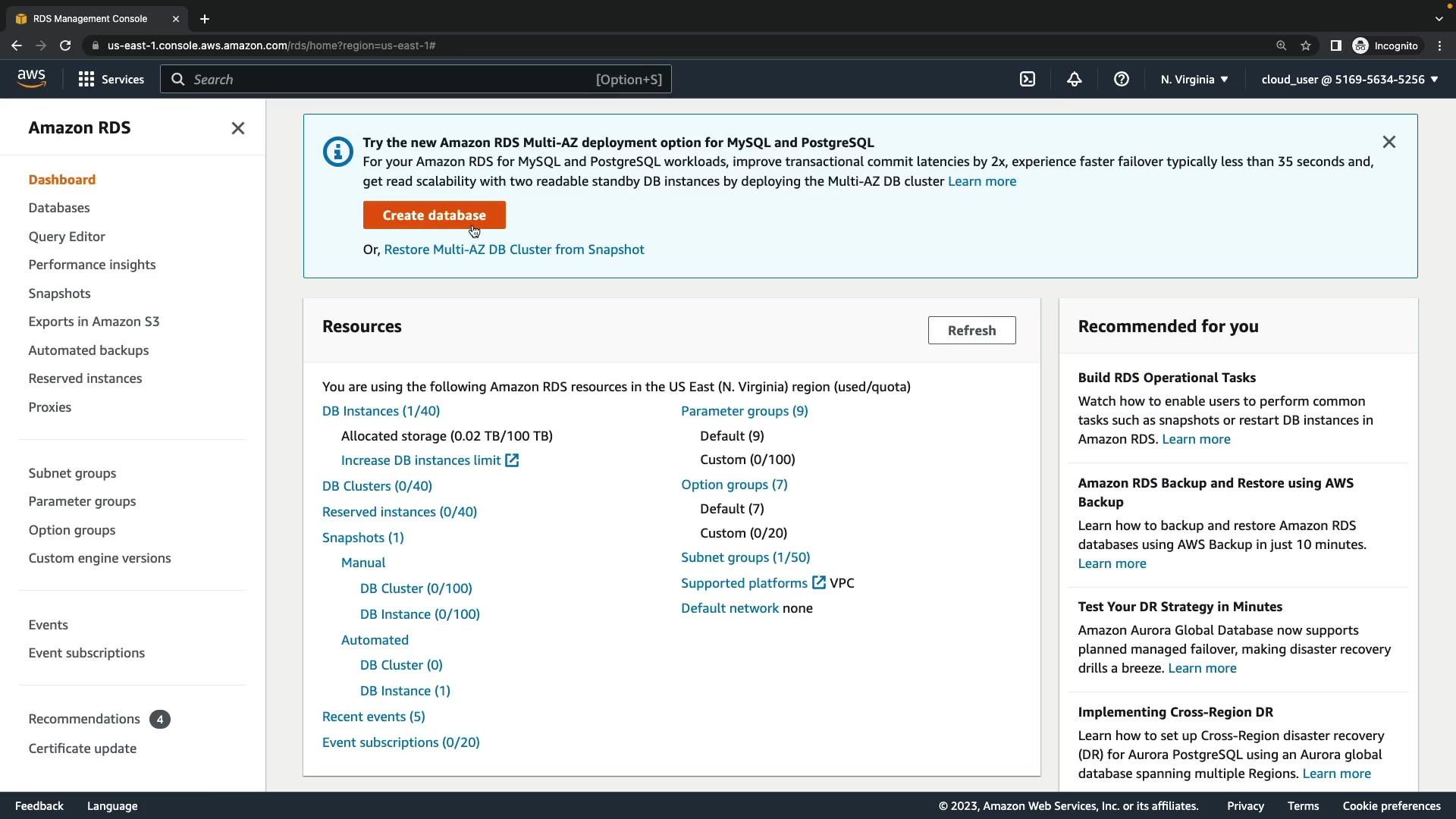1456x819 pixels.
Task: Bookmark page with star icon
Action: point(1306,45)
